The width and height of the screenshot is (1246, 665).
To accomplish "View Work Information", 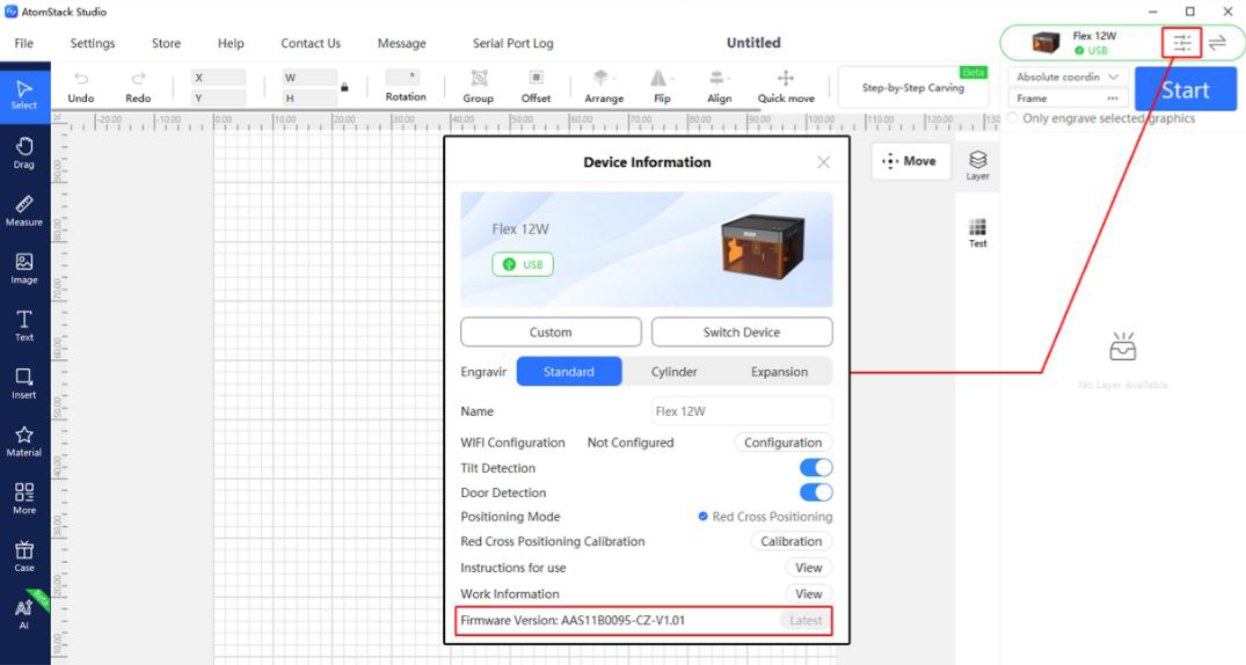I will (809, 593).
